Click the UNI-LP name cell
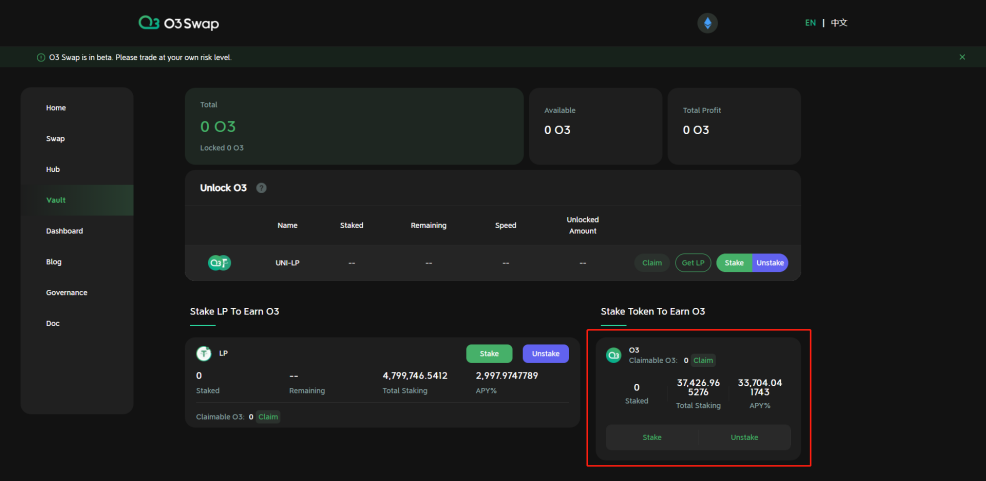 point(287,263)
